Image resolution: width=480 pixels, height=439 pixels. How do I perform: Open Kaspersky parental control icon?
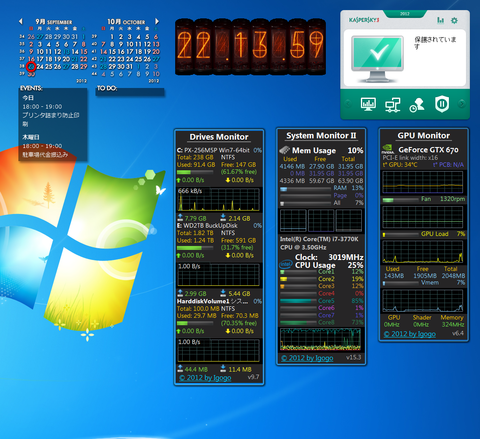417,105
